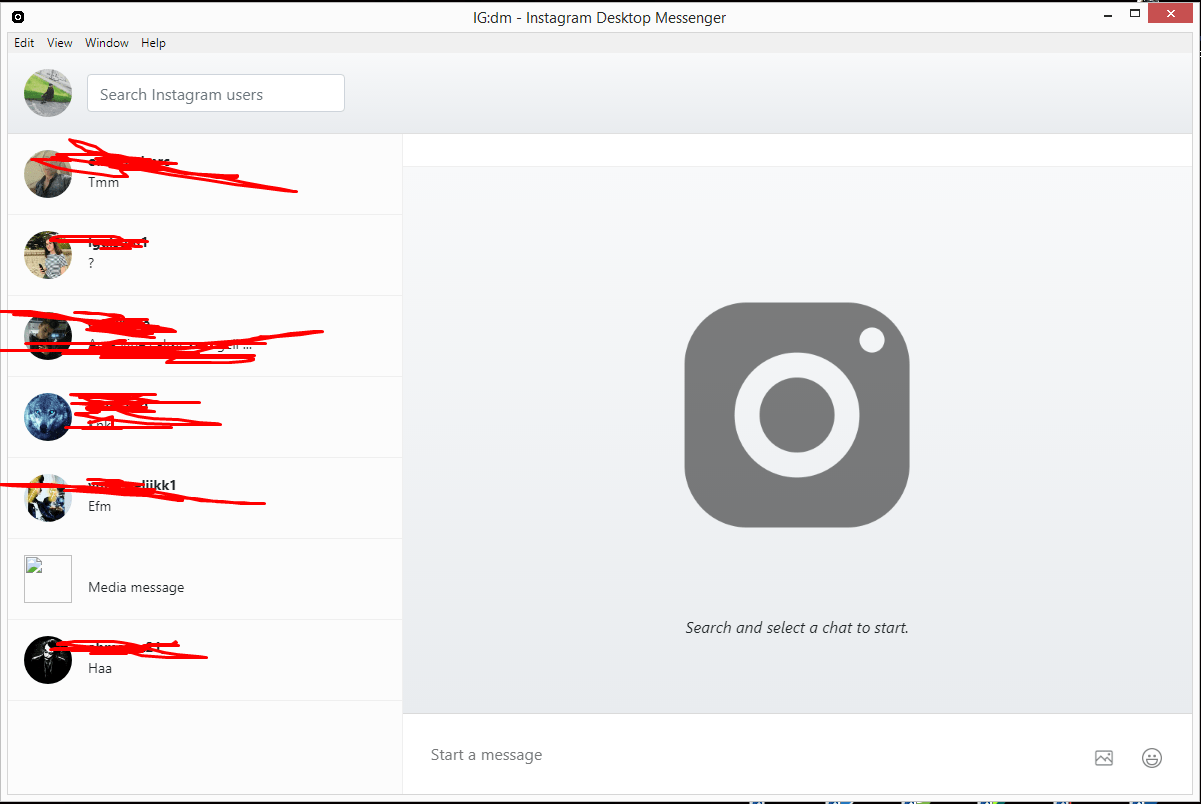
Task: Open the image upload icon
Action: point(1104,758)
